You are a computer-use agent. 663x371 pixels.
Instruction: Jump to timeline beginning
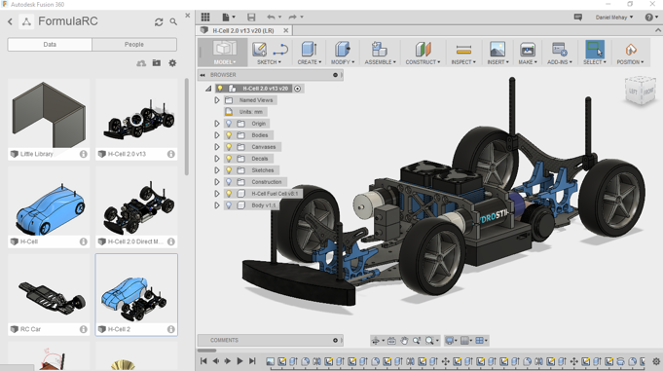tap(203, 361)
